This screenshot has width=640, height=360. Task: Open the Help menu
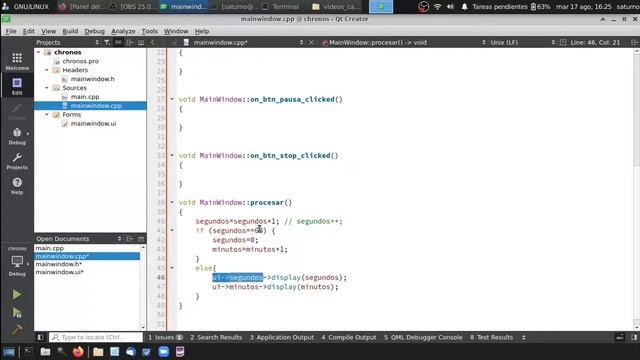[202, 31]
